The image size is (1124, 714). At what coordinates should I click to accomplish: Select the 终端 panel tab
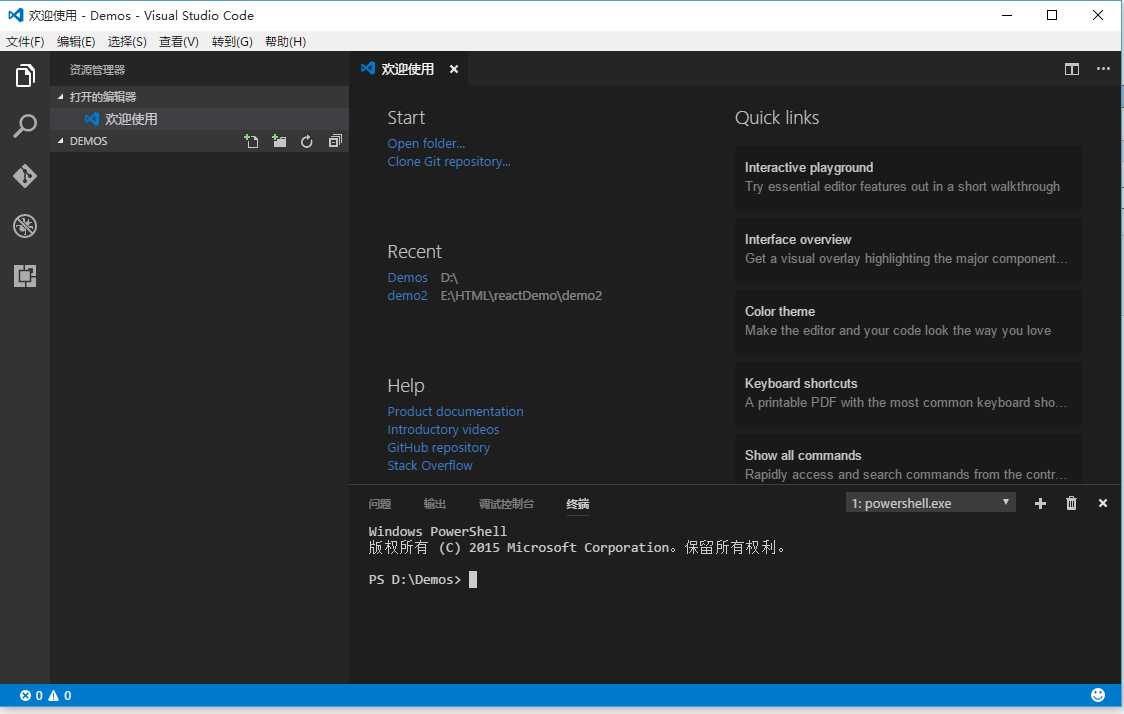(578, 504)
